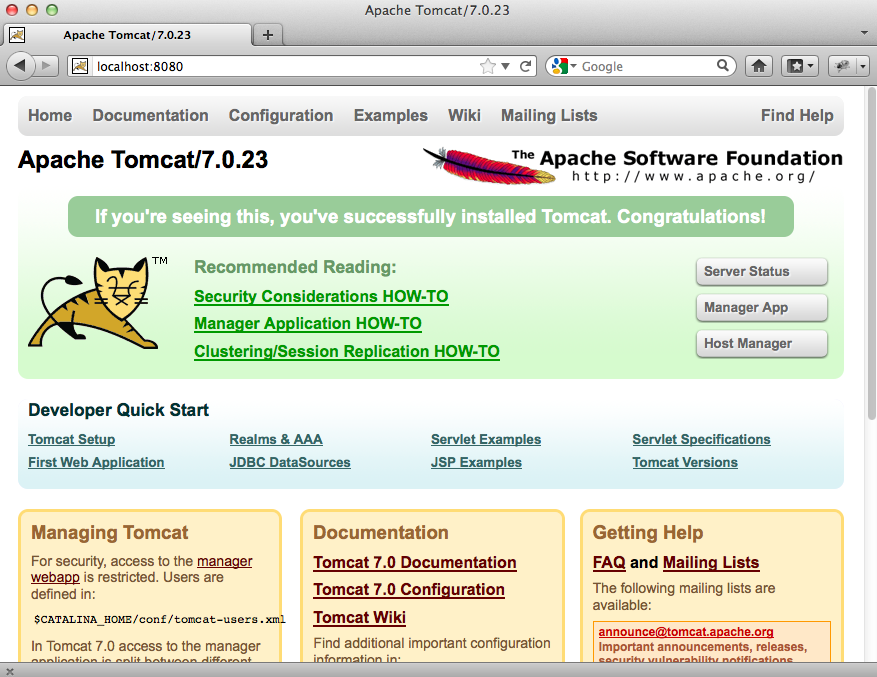Open Mailing Lists in the nav bar

click(549, 115)
